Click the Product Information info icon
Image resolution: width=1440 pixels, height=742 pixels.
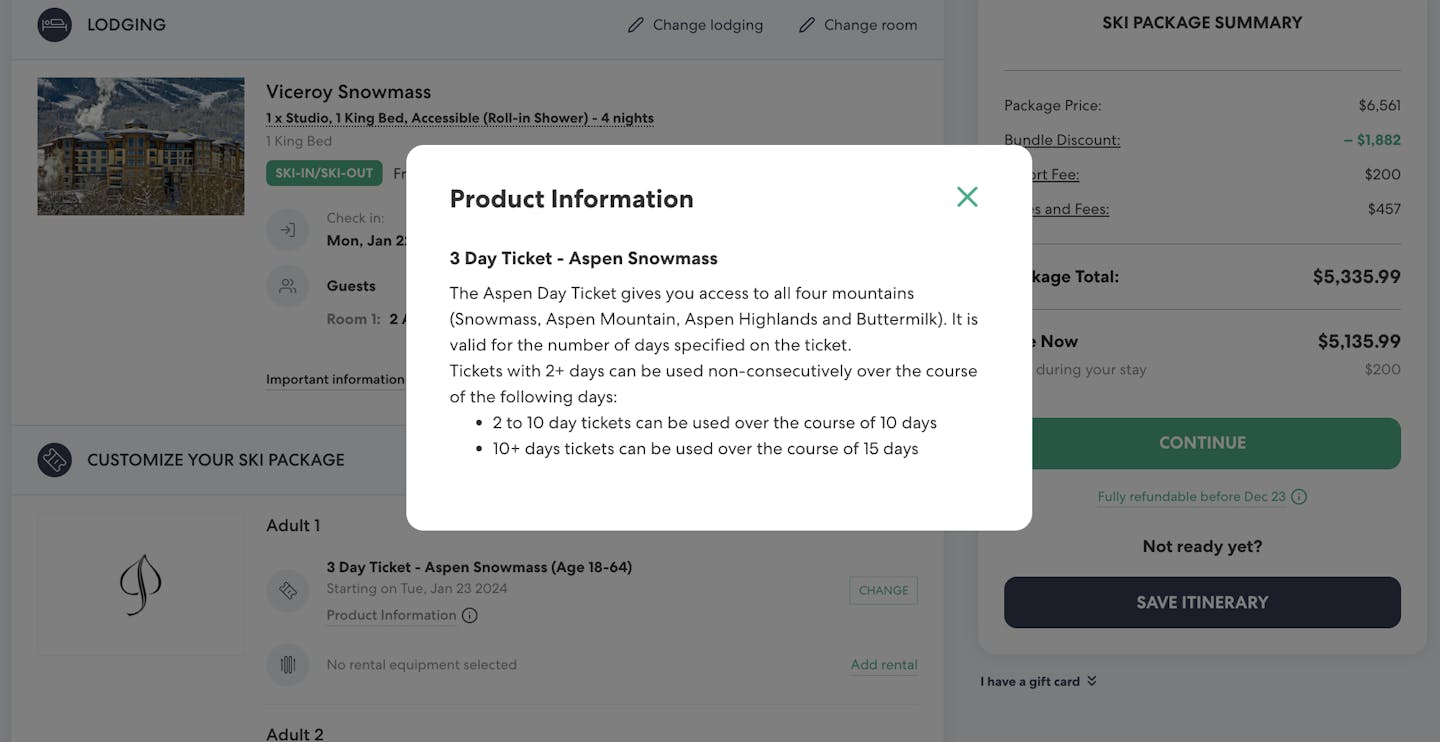(x=470, y=616)
